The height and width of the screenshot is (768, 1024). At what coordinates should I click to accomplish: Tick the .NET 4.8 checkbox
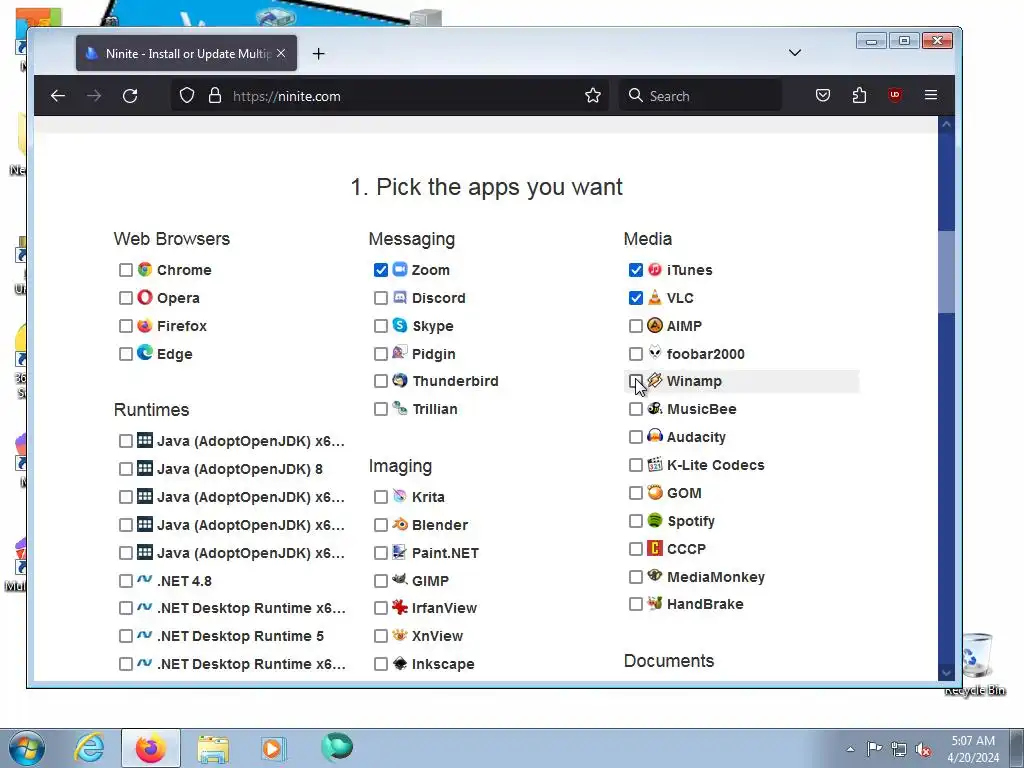point(126,581)
